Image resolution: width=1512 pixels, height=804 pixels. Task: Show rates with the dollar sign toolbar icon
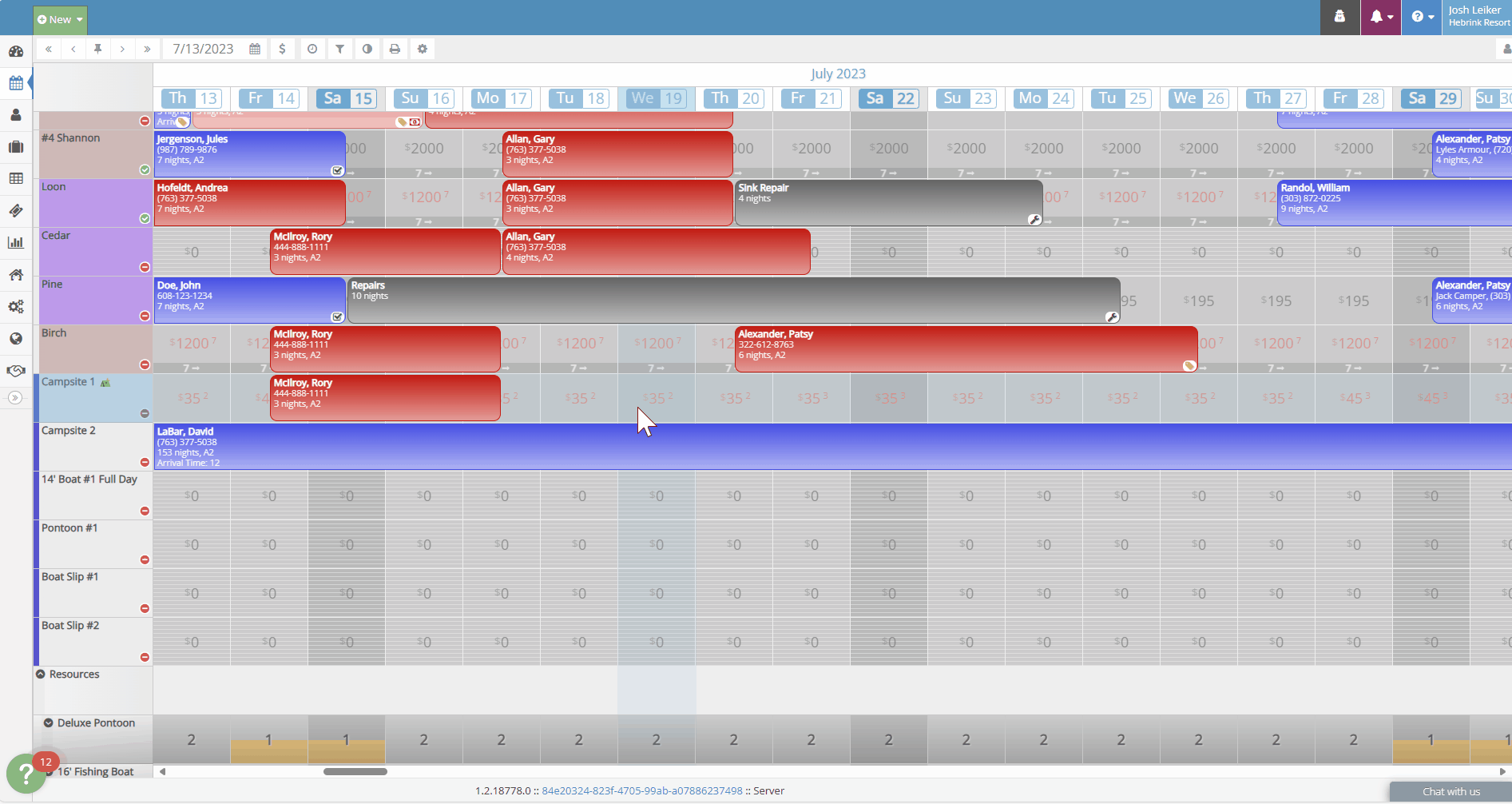(x=283, y=49)
